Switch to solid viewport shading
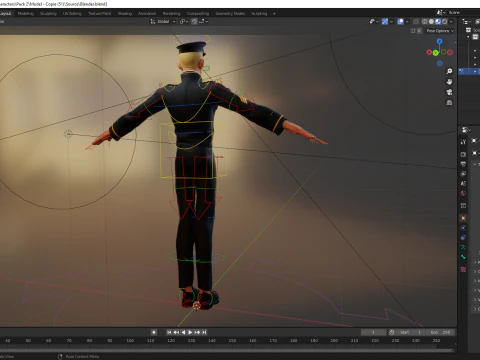 (431, 21)
